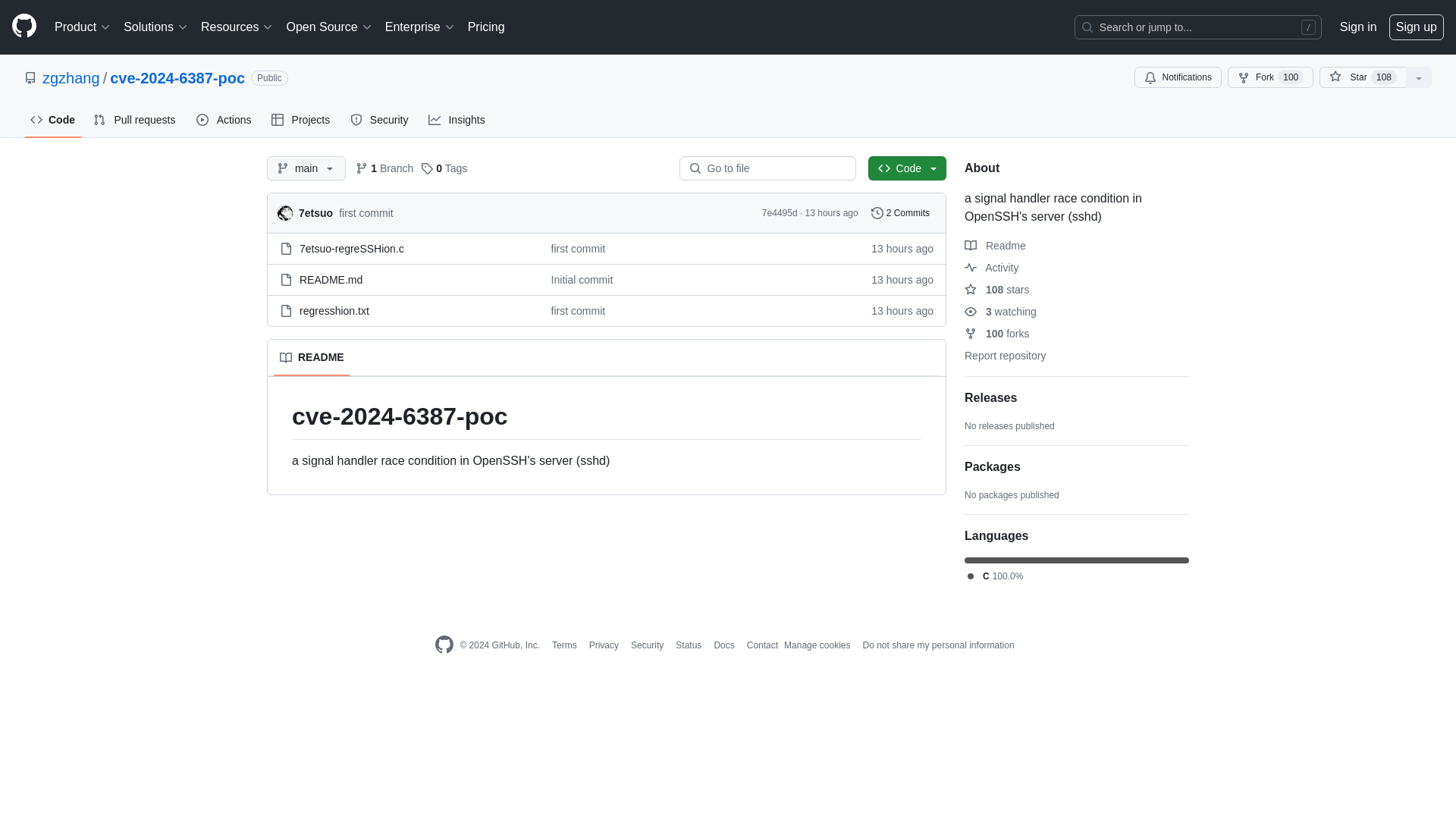Select the Code tab
Image resolution: width=1456 pixels, height=819 pixels.
click(52, 119)
